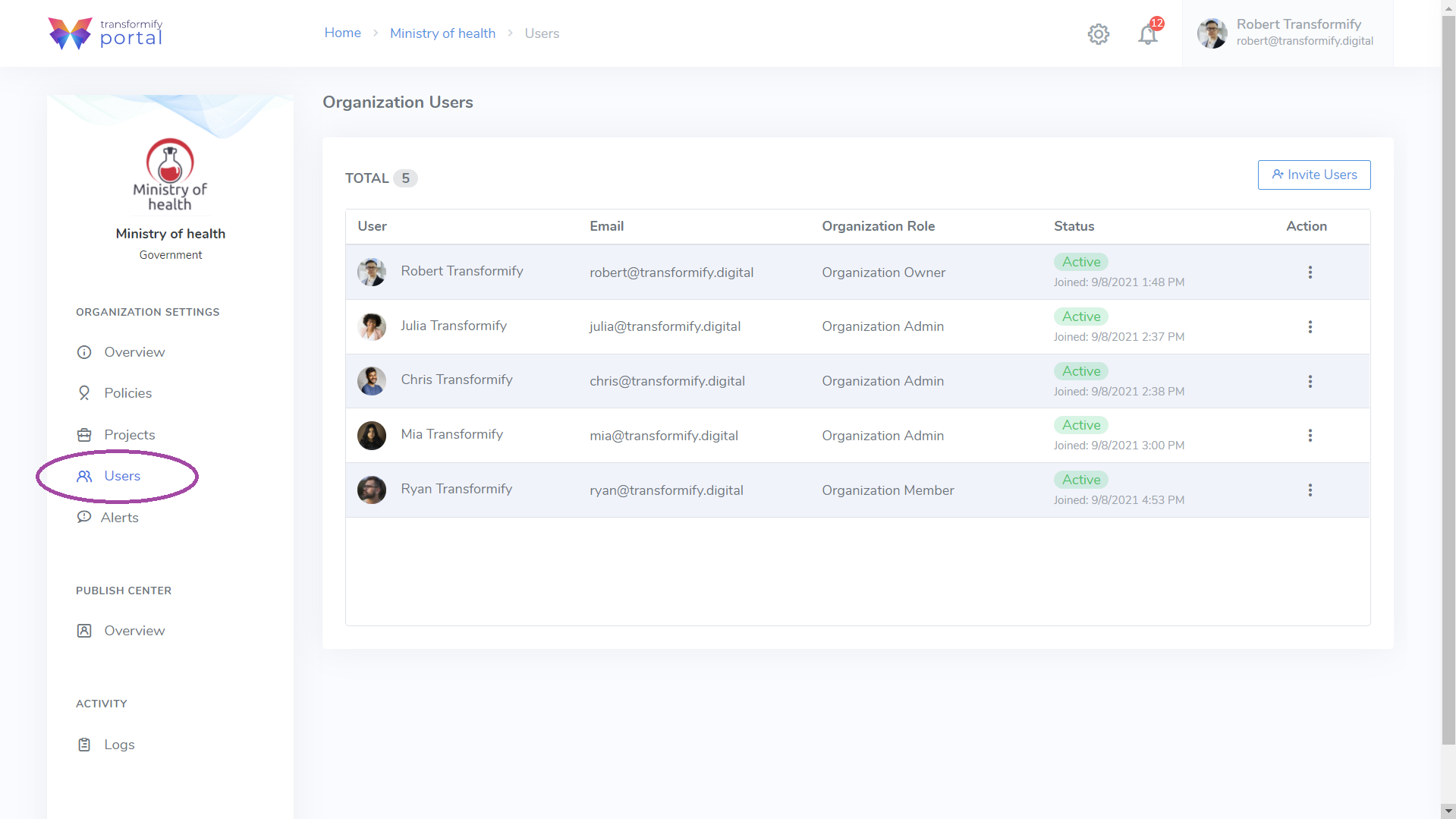The height and width of the screenshot is (819, 1456).
Task: Click the Organization Settings Overview info icon
Action: click(84, 352)
